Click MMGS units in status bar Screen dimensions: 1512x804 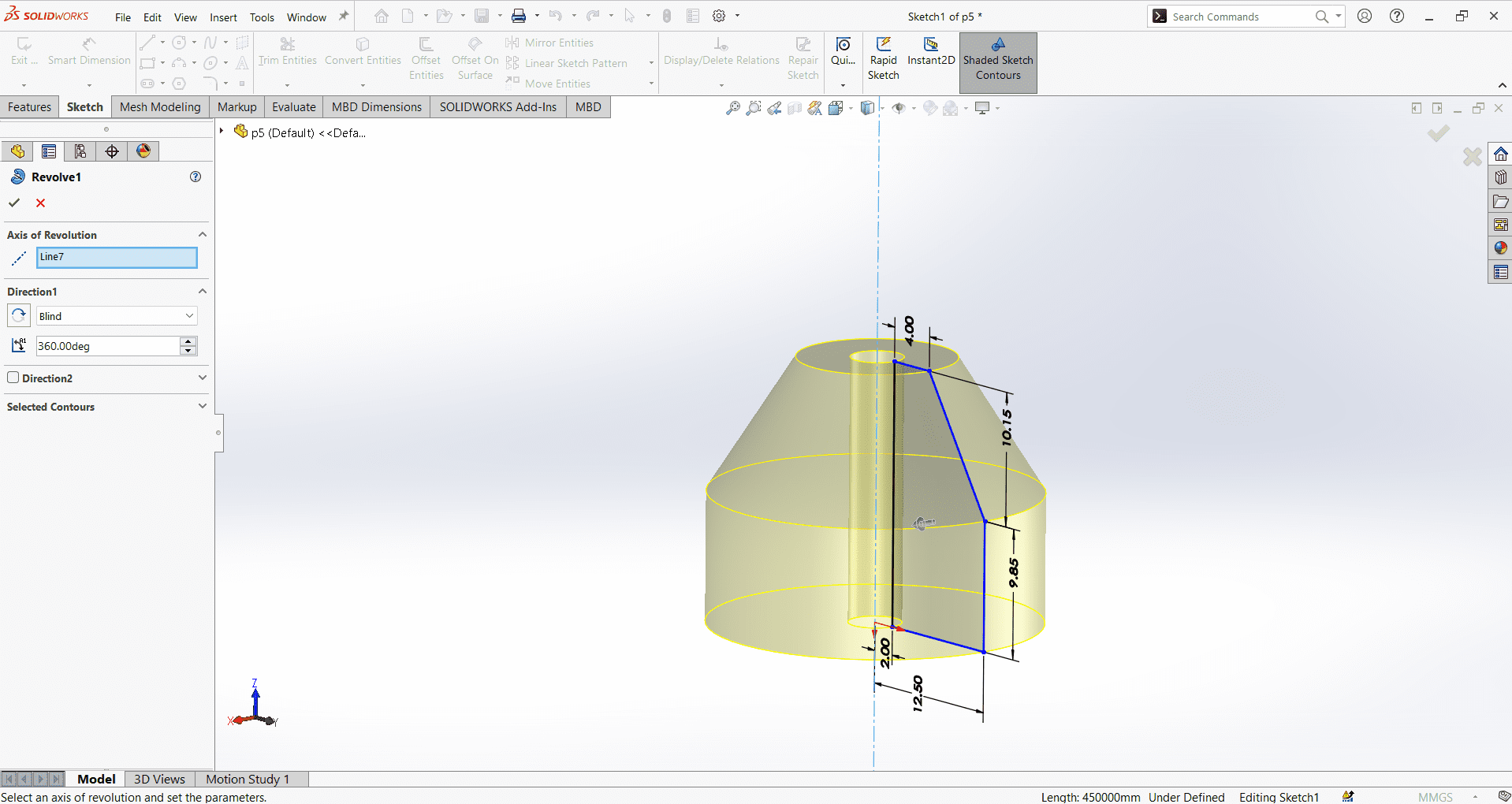pyautogui.click(x=1435, y=797)
